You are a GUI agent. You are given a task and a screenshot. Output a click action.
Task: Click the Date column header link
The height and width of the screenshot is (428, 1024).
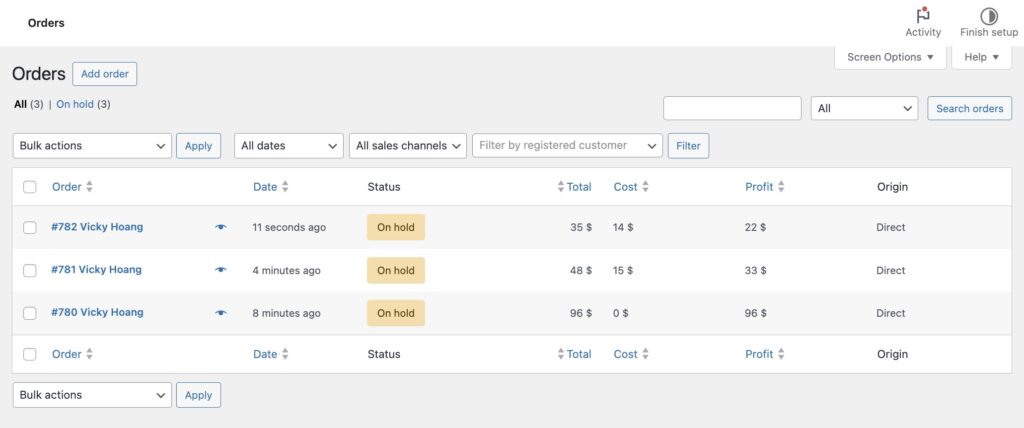pyautogui.click(x=265, y=187)
